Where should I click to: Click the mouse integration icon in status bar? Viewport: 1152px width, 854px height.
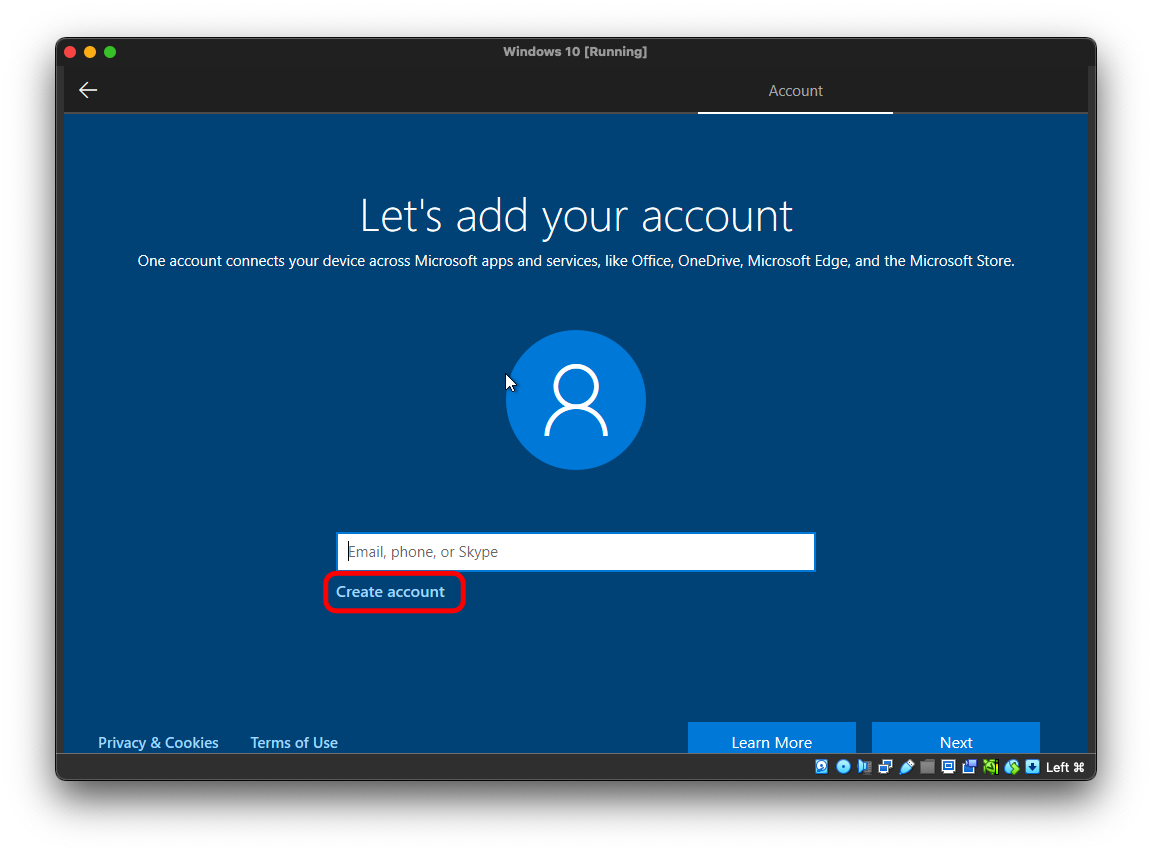pos(1011,767)
